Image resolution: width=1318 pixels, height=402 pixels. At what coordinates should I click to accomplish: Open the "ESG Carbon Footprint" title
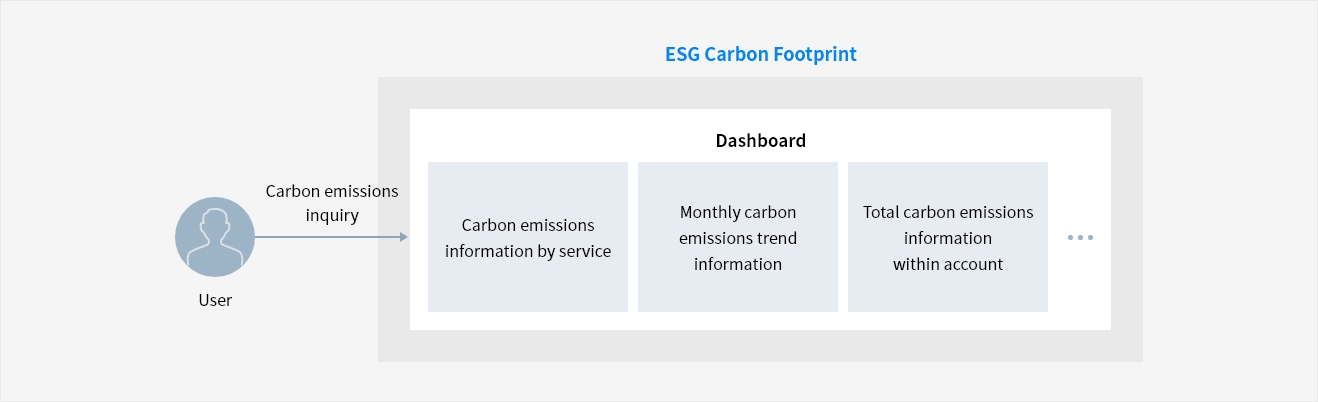tap(761, 54)
